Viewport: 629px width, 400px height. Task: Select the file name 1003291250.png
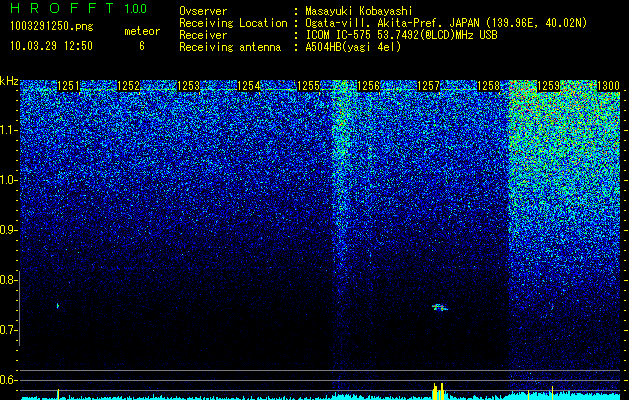[52, 27]
